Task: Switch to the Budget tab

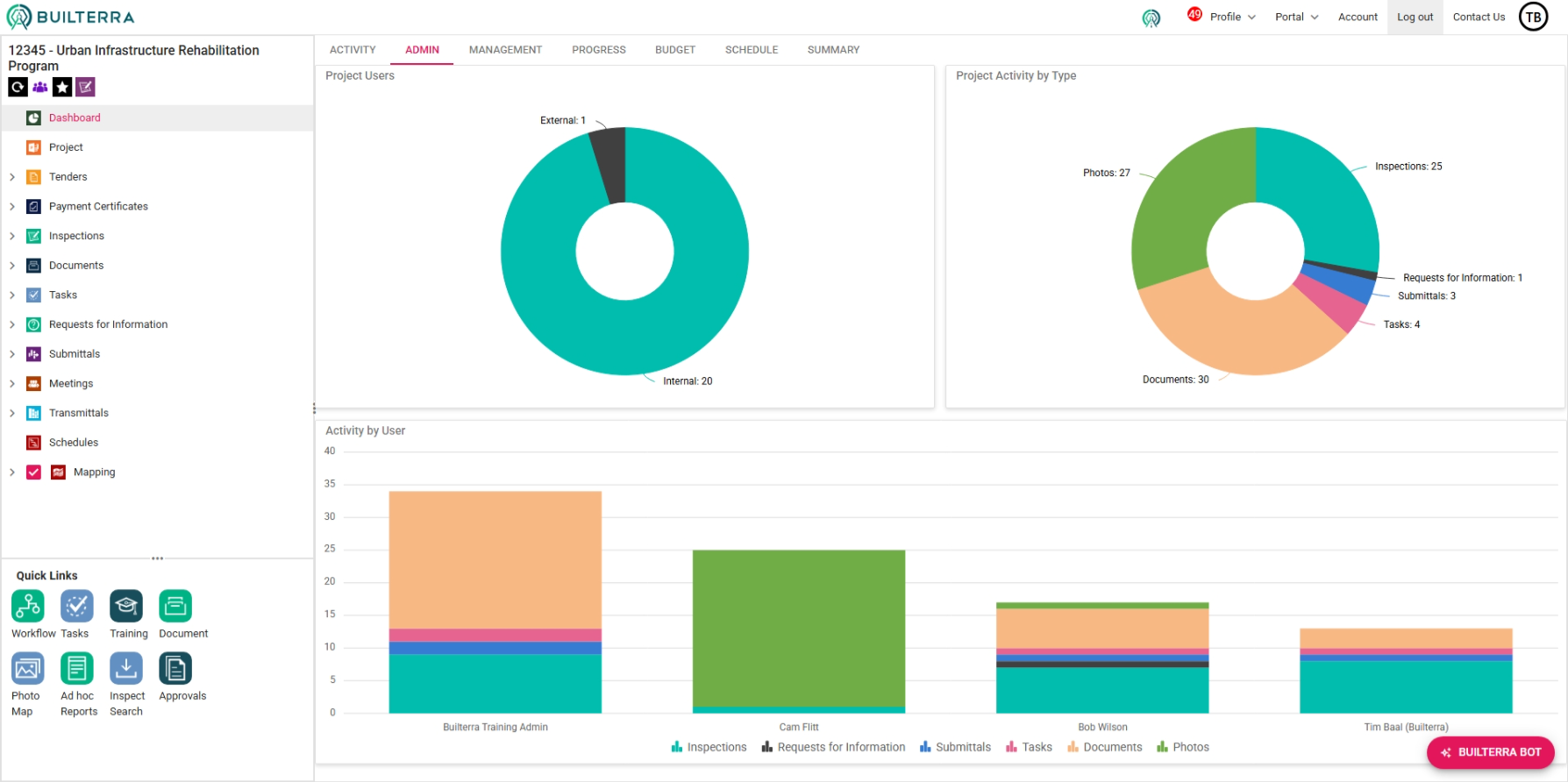Action: [675, 50]
